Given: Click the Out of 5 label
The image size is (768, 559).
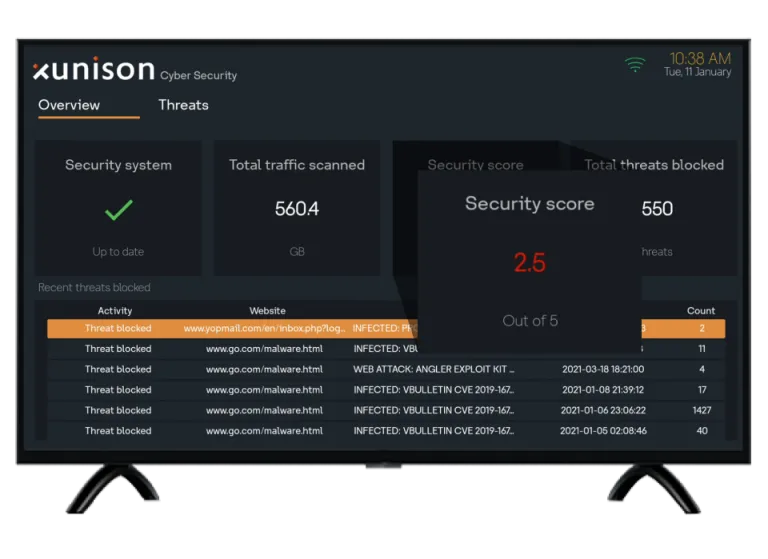Looking at the screenshot, I should point(530,321).
